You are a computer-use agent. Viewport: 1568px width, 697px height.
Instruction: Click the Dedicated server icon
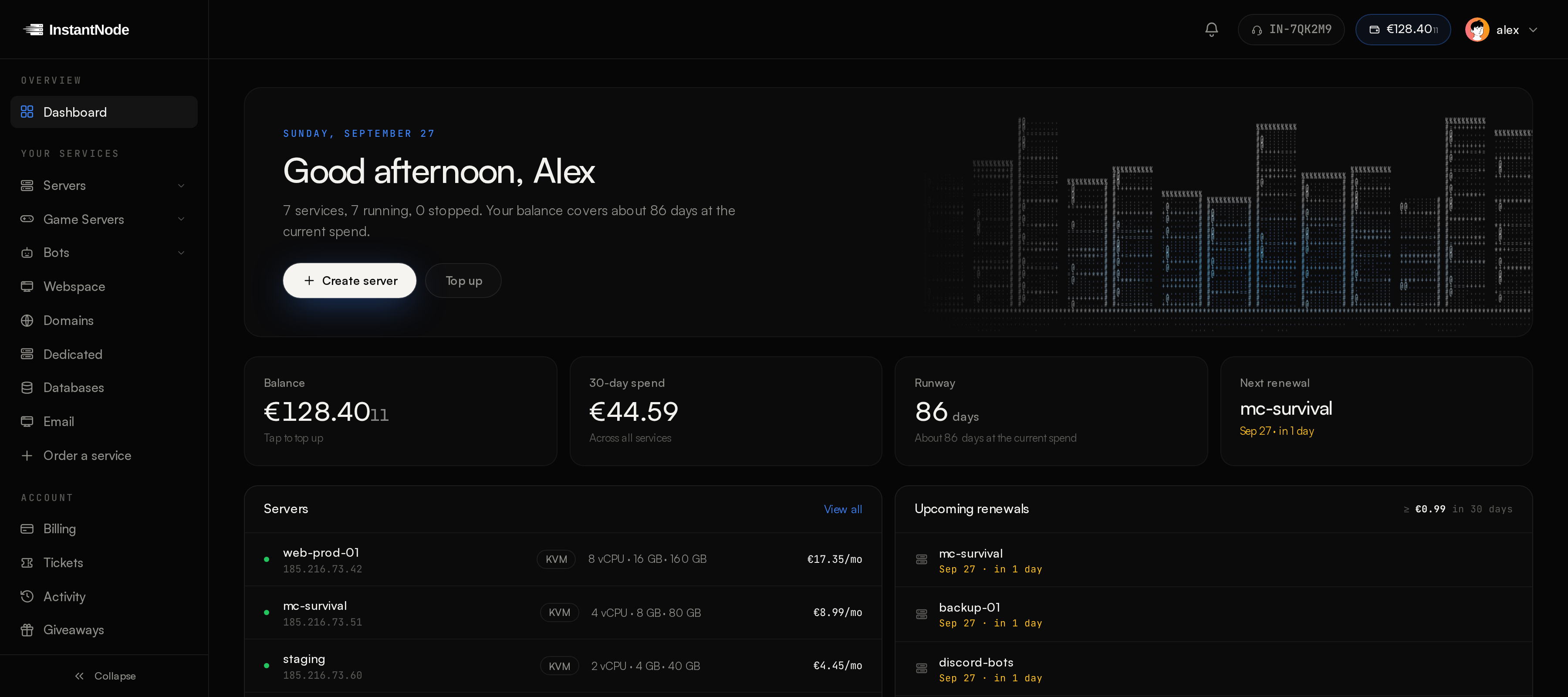27,354
